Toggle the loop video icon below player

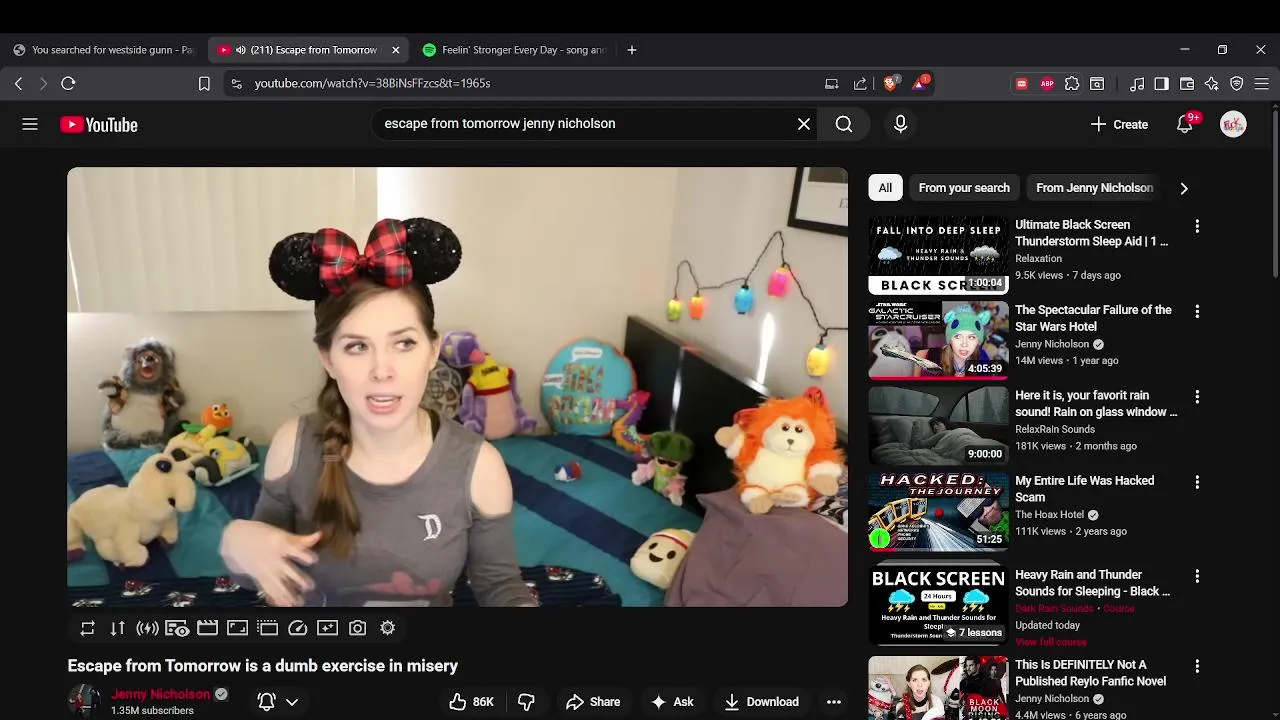pos(88,628)
